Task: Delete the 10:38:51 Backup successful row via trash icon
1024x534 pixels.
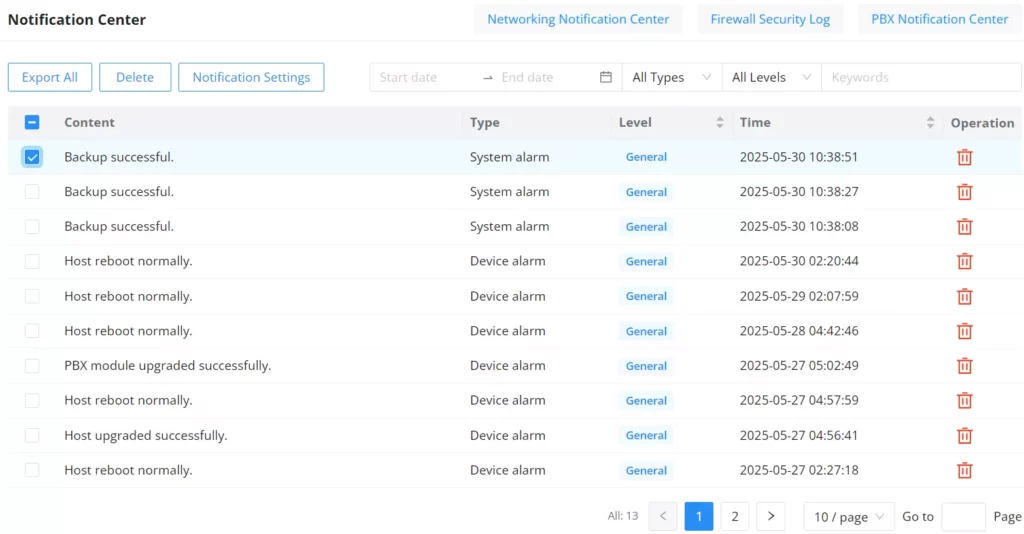Action: tap(965, 157)
